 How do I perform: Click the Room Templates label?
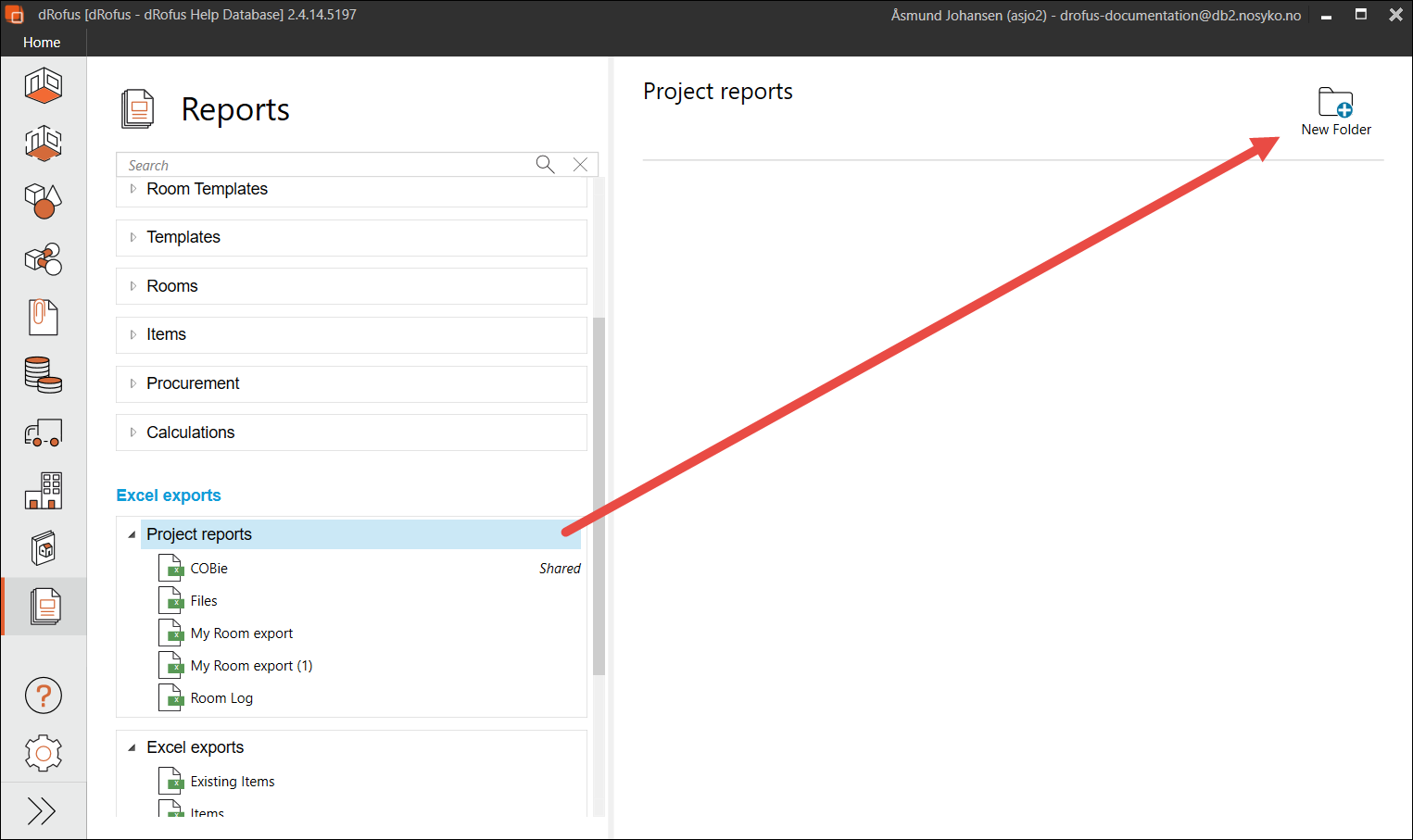(207, 189)
